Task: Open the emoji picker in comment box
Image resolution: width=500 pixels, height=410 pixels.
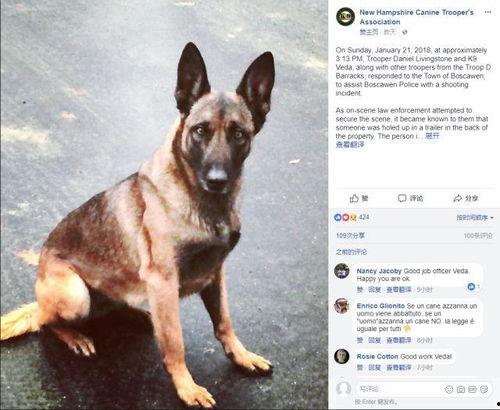Action: click(449, 389)
